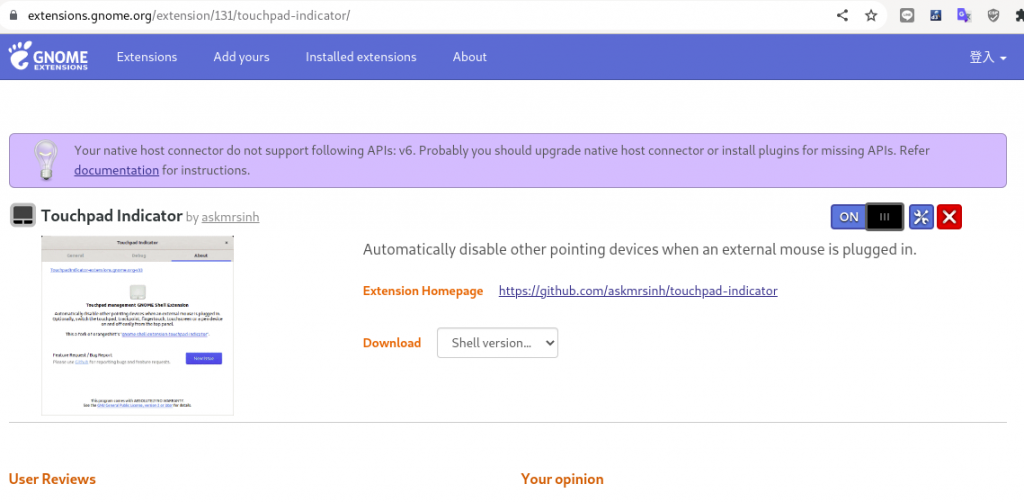Open the About page in navbar
The width and height of the screenshot is (1024, 502).
pyautogui.click(x=469, y=57)
